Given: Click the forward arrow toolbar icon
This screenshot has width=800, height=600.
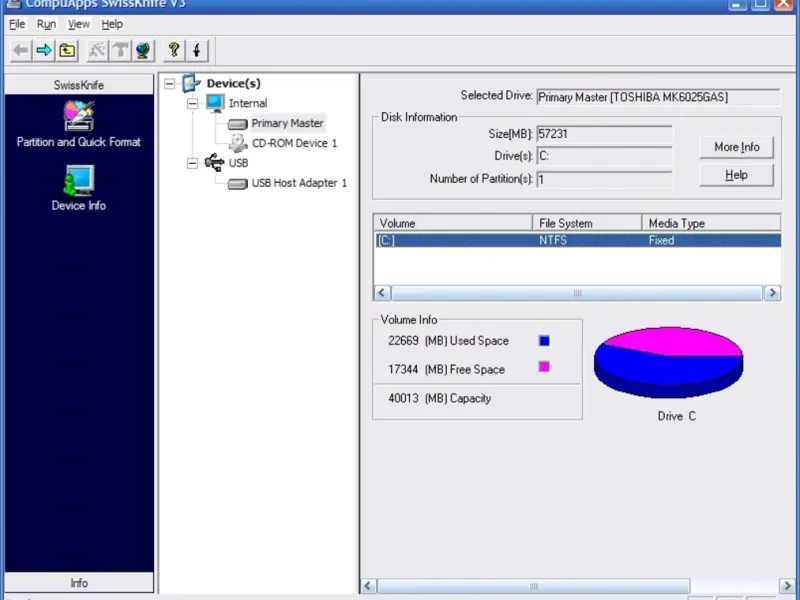Looking at the screenshot, I should (44, 51).
